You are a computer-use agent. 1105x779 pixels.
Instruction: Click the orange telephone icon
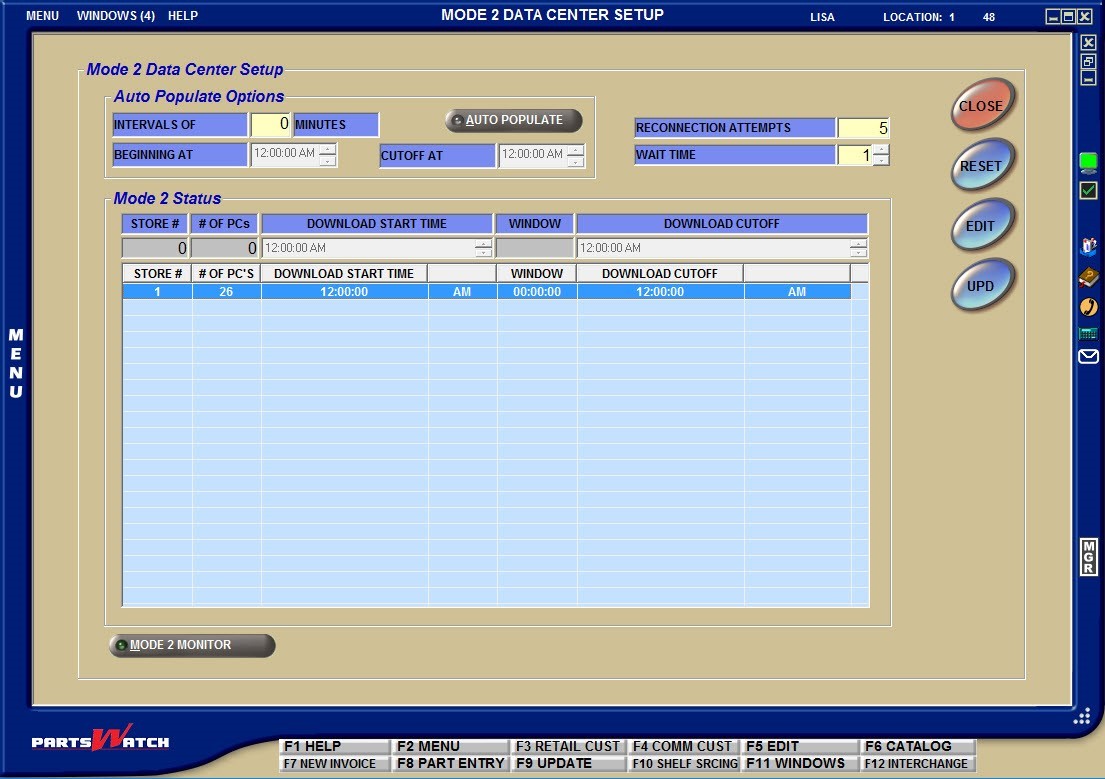1088,307
